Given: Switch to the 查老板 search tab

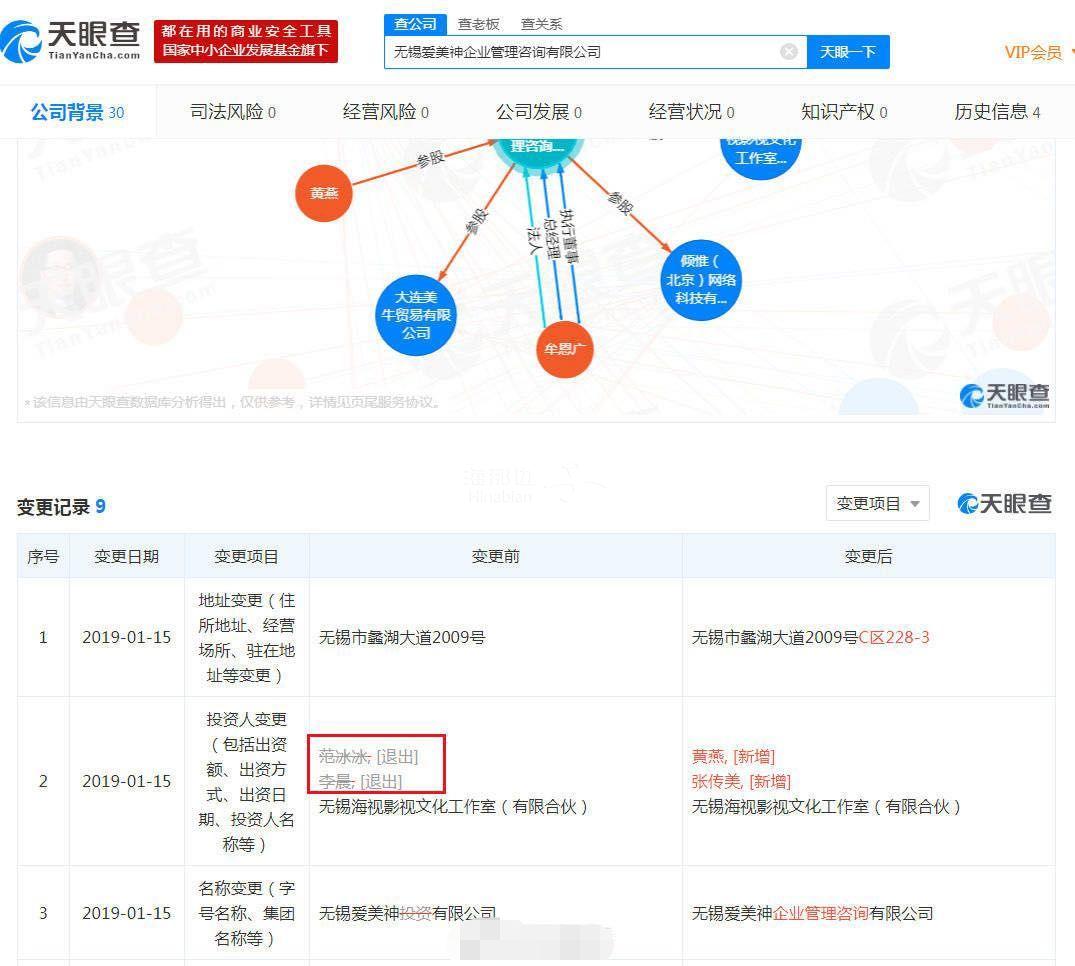Looking at the screenshot, I should click(478, 24).
